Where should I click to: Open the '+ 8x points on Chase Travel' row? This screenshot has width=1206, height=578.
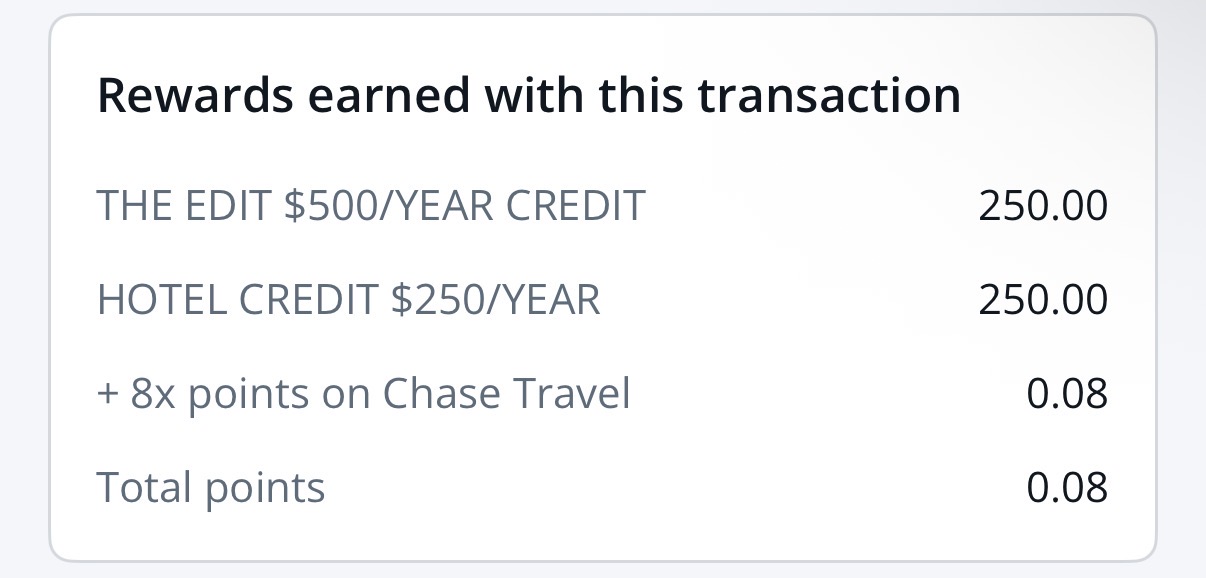(x=363, y=394)
